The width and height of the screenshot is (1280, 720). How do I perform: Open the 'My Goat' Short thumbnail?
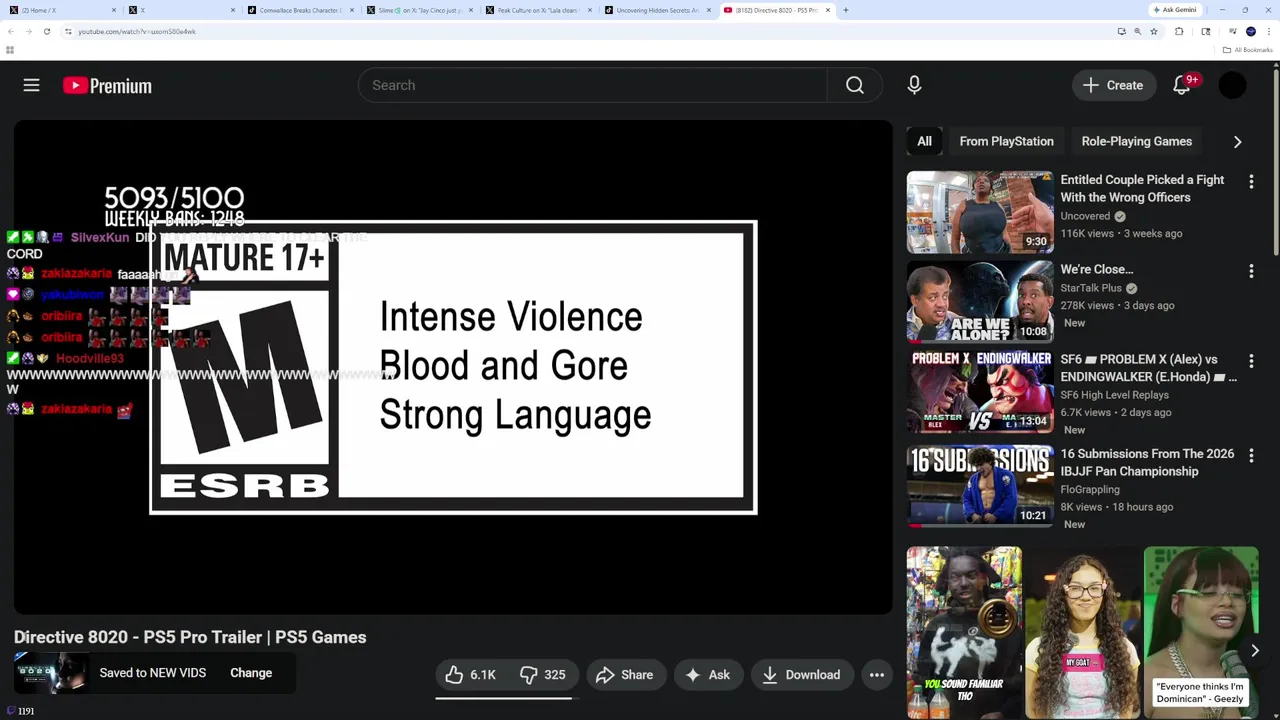click(x=1083, y=632)
